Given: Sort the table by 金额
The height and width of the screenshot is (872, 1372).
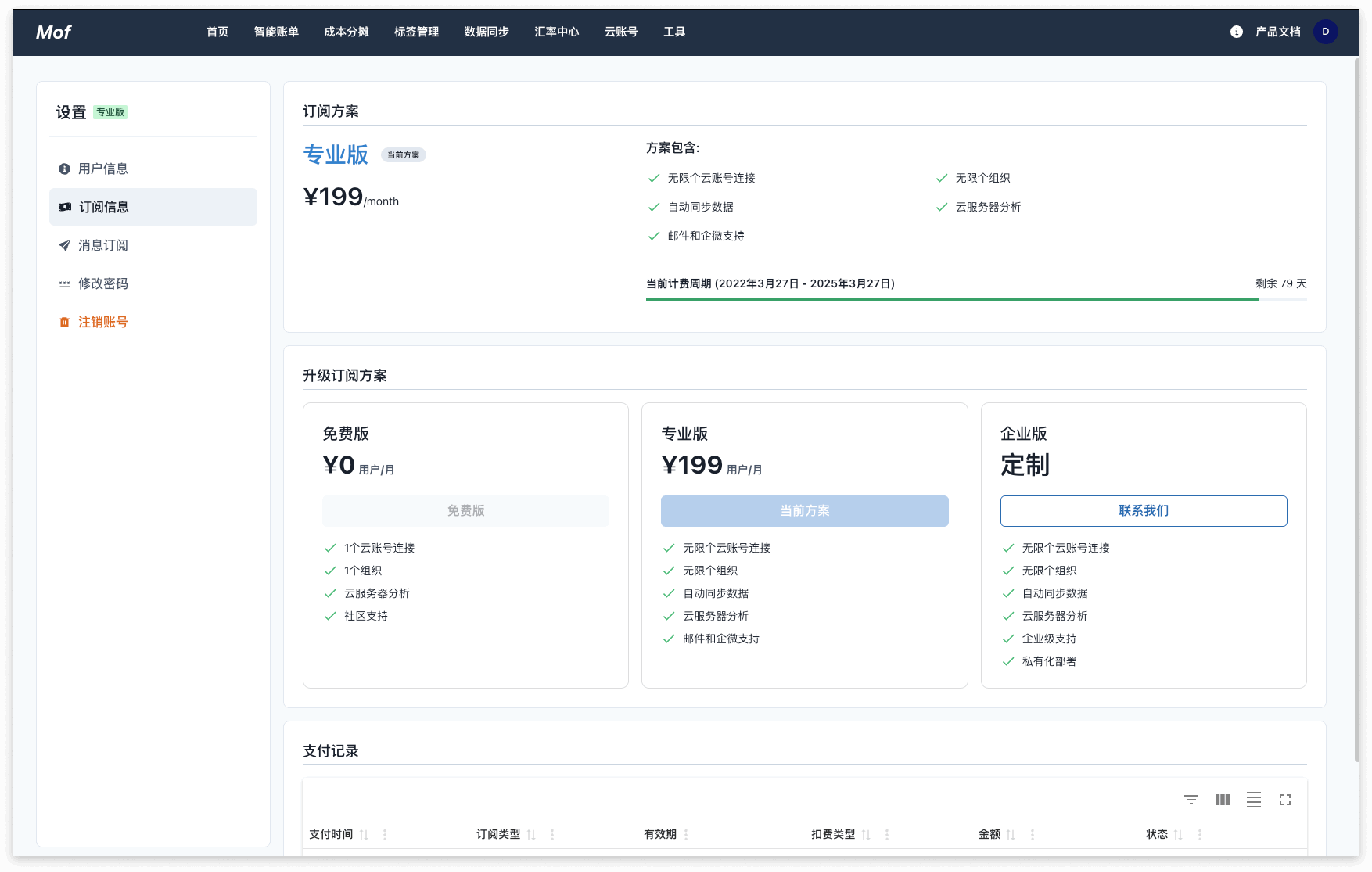Looking at the screenshot, I should [x=1011, y=834].
